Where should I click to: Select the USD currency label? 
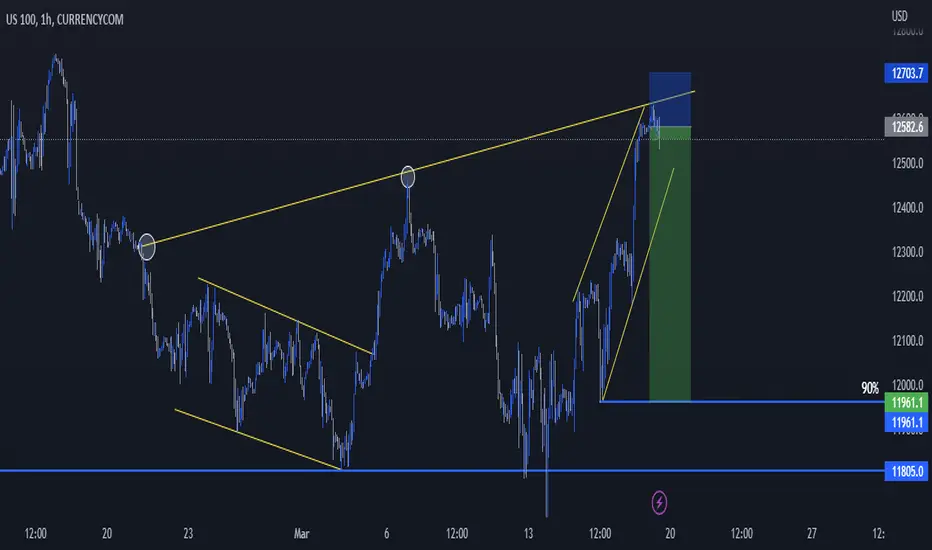coord(899,15)
